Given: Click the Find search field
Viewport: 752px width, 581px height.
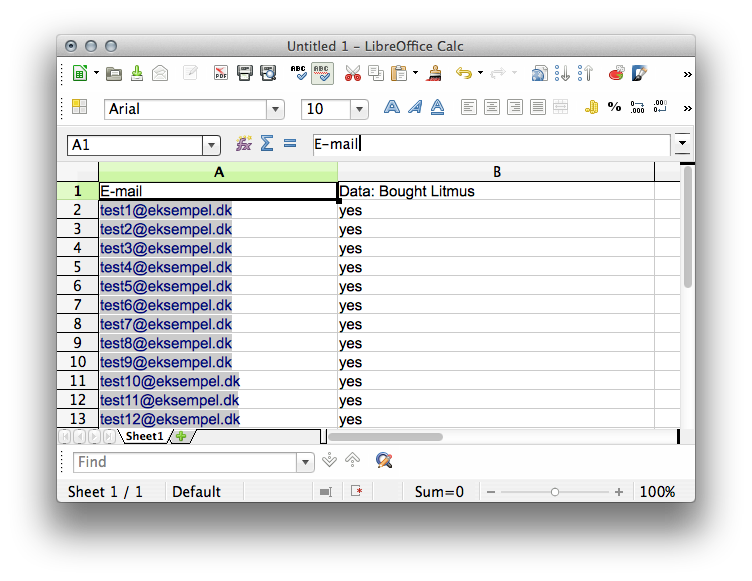Looking at the screenshot, I should tap(185, 462).
